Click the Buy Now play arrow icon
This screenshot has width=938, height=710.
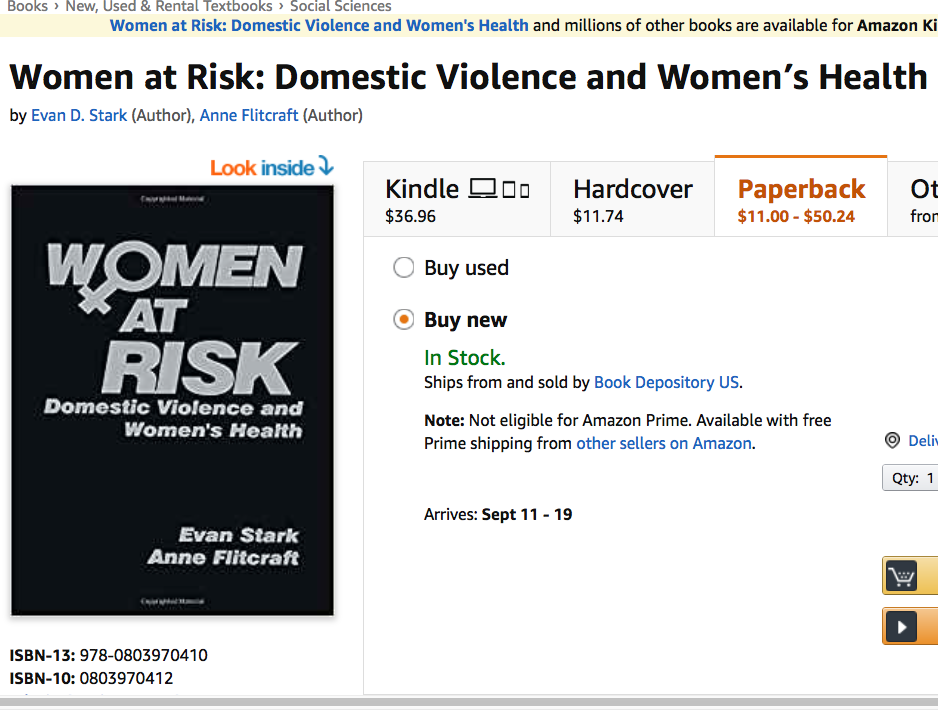902,627
